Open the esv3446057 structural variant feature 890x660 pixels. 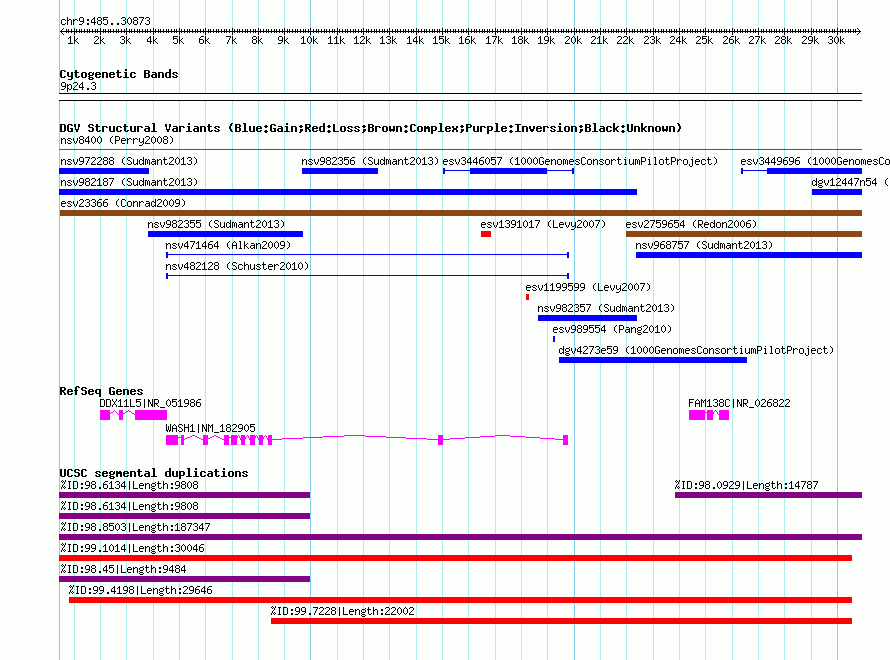coord(508,171)
